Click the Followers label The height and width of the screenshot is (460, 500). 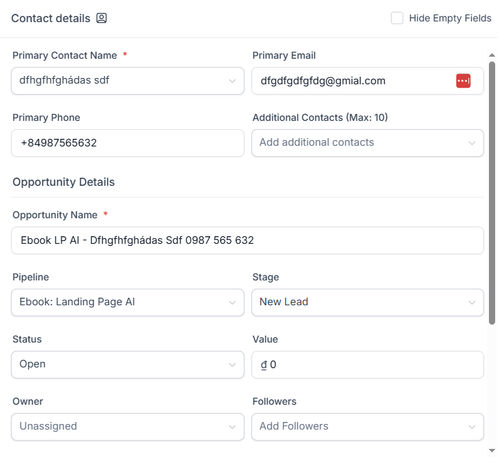(274, 401)
